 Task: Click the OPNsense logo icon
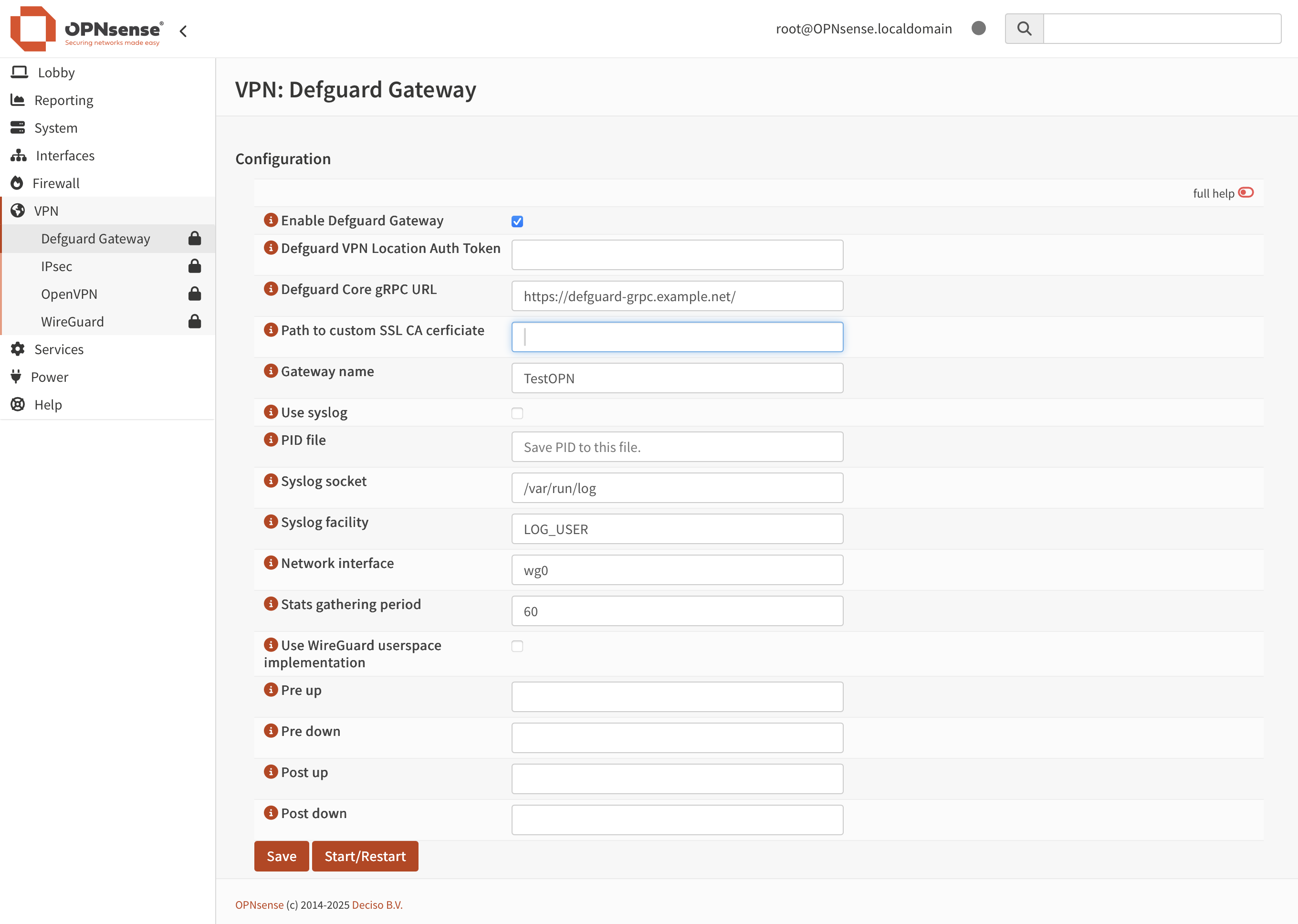33,29
